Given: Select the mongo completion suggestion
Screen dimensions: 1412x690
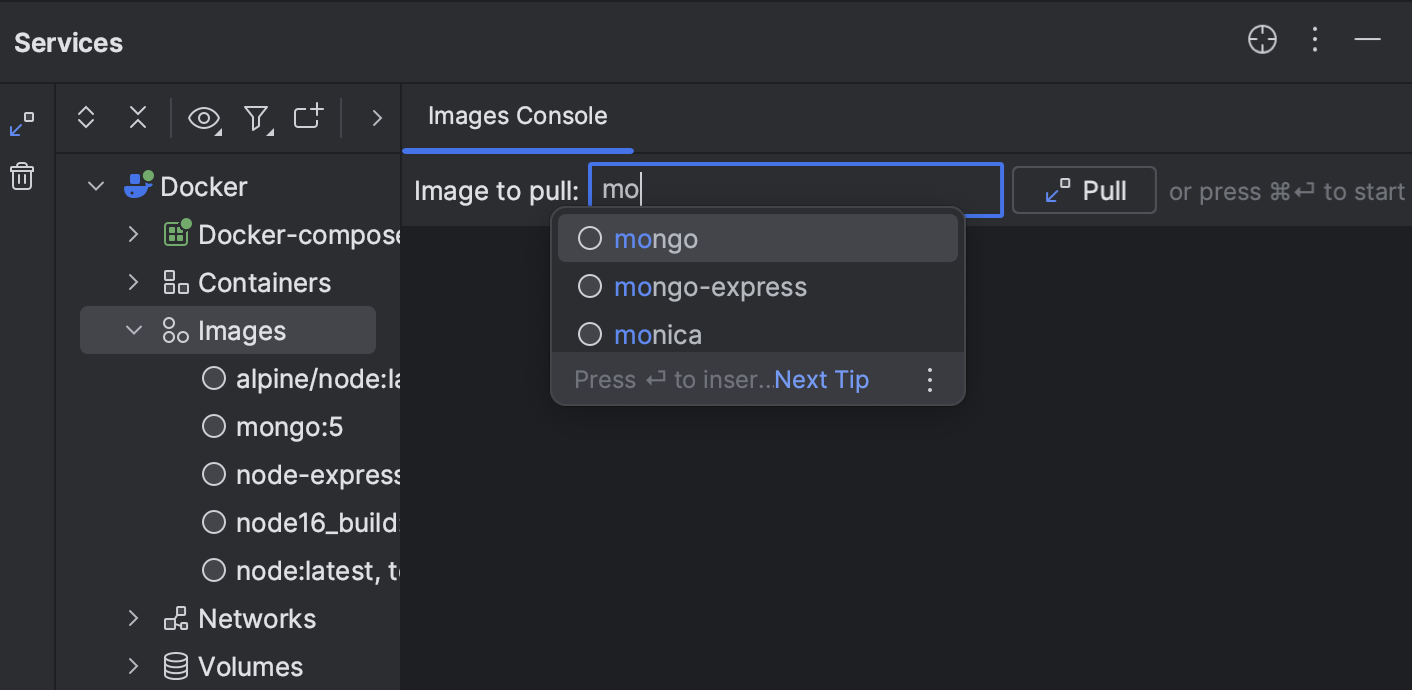Looking at the screenshot, I should pos(656,238).
